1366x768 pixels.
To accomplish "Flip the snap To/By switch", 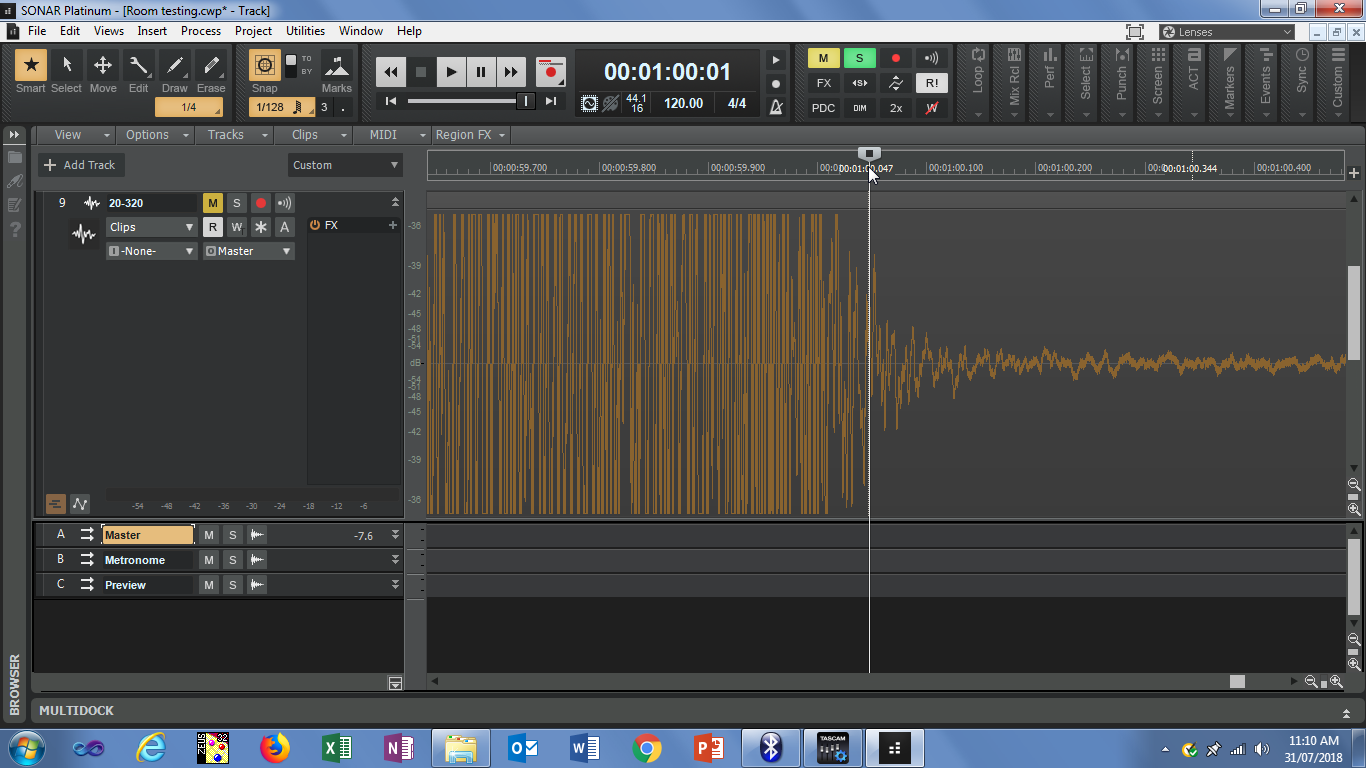I will click(291, 66).
